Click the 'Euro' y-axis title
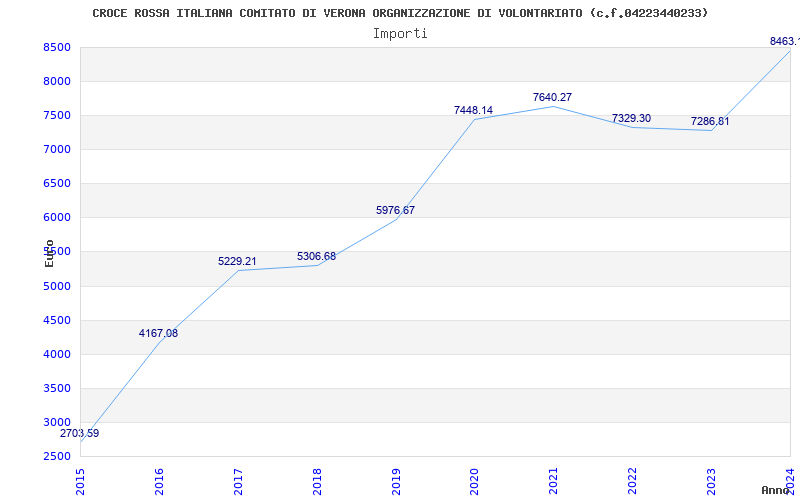 [x=49, y=253]
